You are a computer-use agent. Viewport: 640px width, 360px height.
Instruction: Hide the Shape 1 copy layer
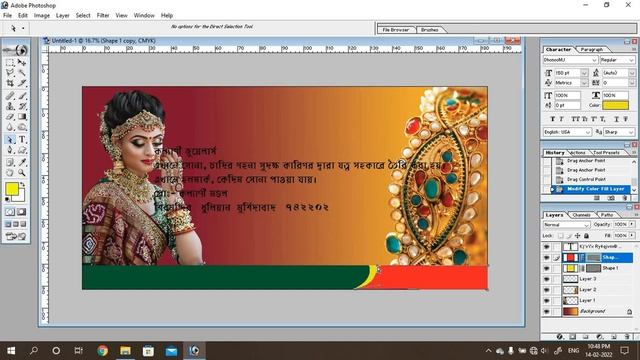pos(547,258)
